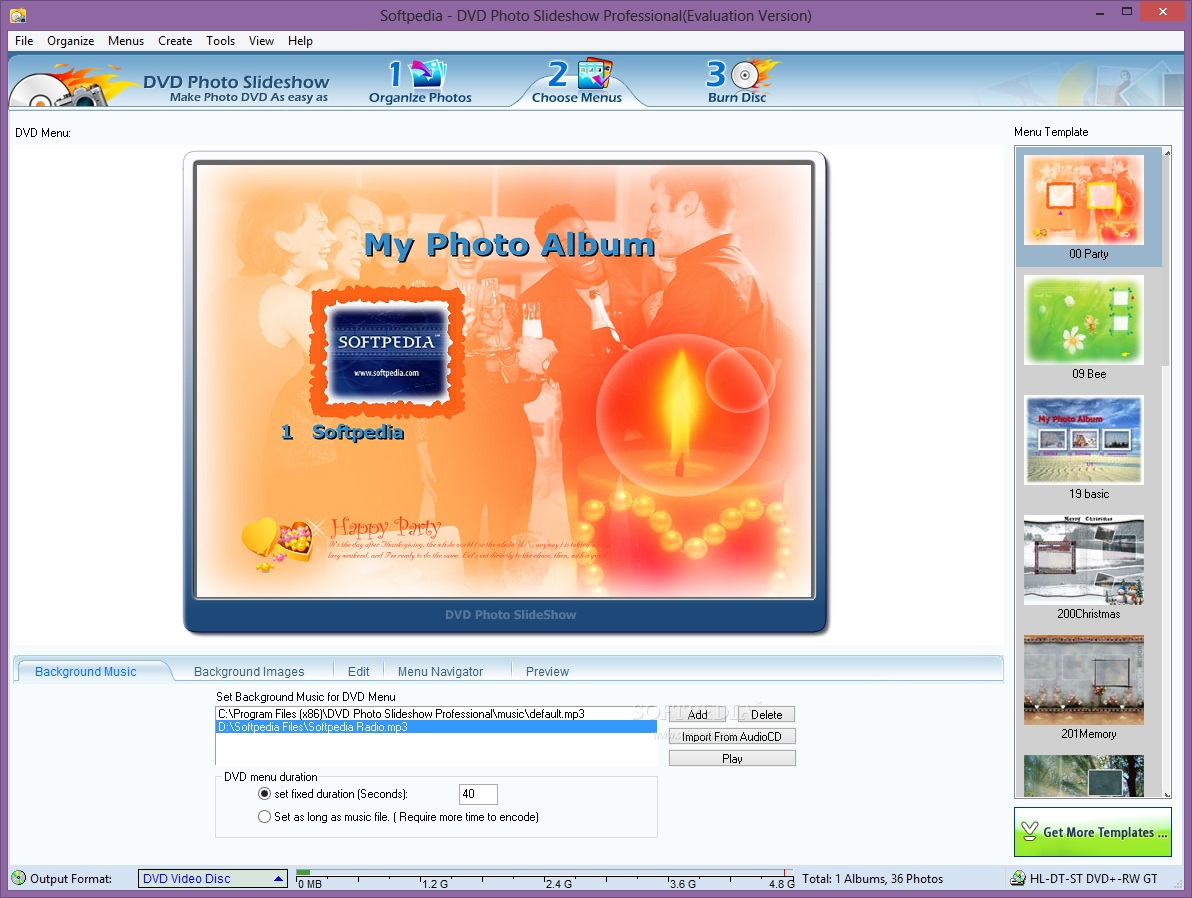The image size is (1192, 898).
Task: Click the HL-DT-ST DVD+-RW drive text
Action: click(1093, 879)
